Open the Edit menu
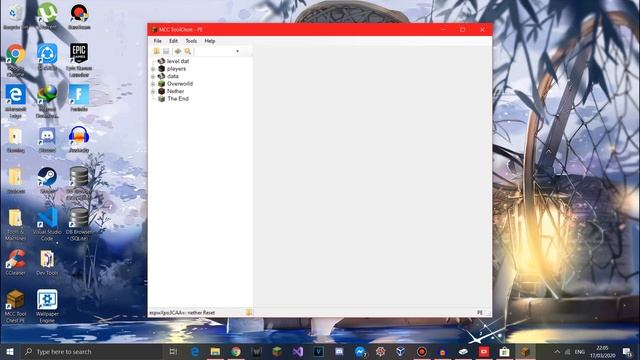This screenshot has height=360, width=640. coord(173,41)
